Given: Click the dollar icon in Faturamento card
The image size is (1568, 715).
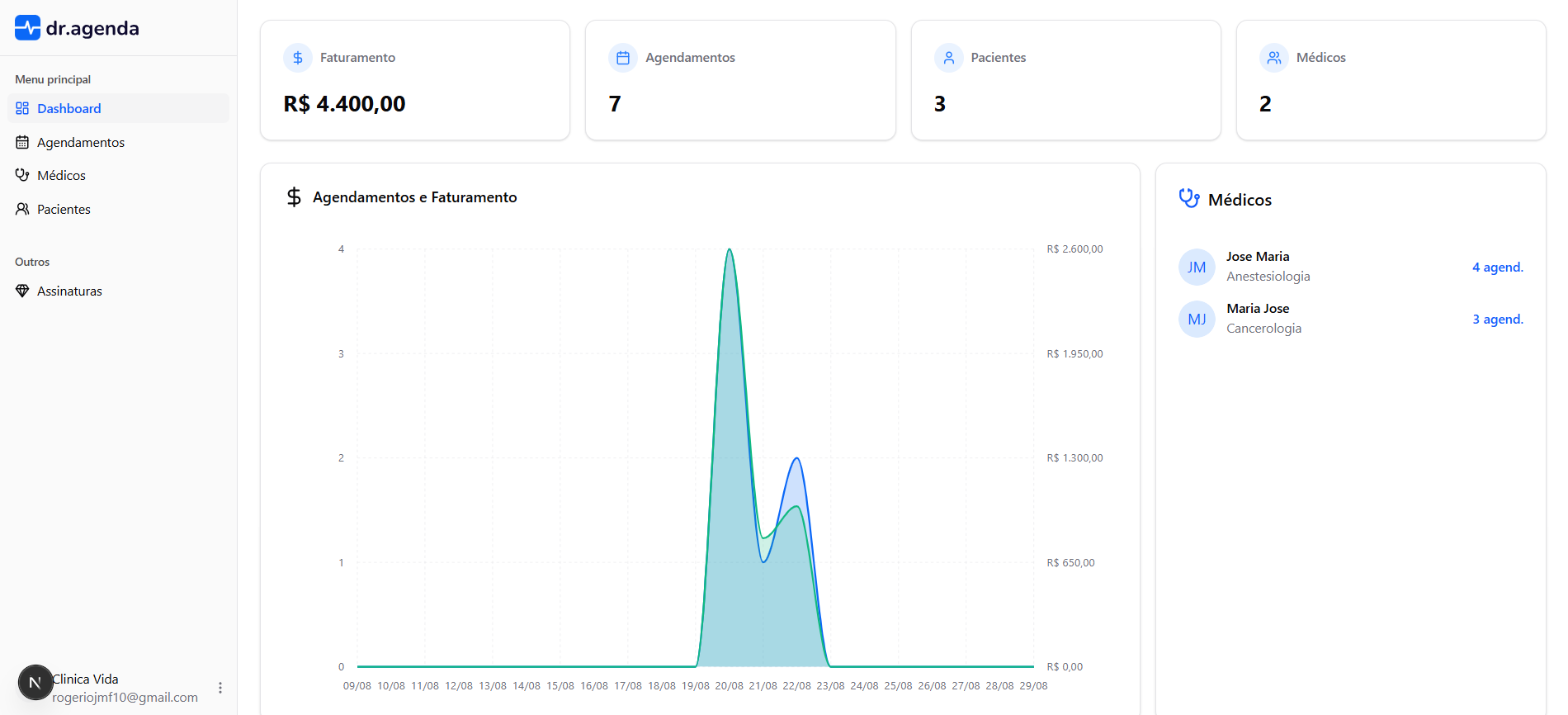Looking at the screenshot, I should pyautogui.click(x=298, y=58).
